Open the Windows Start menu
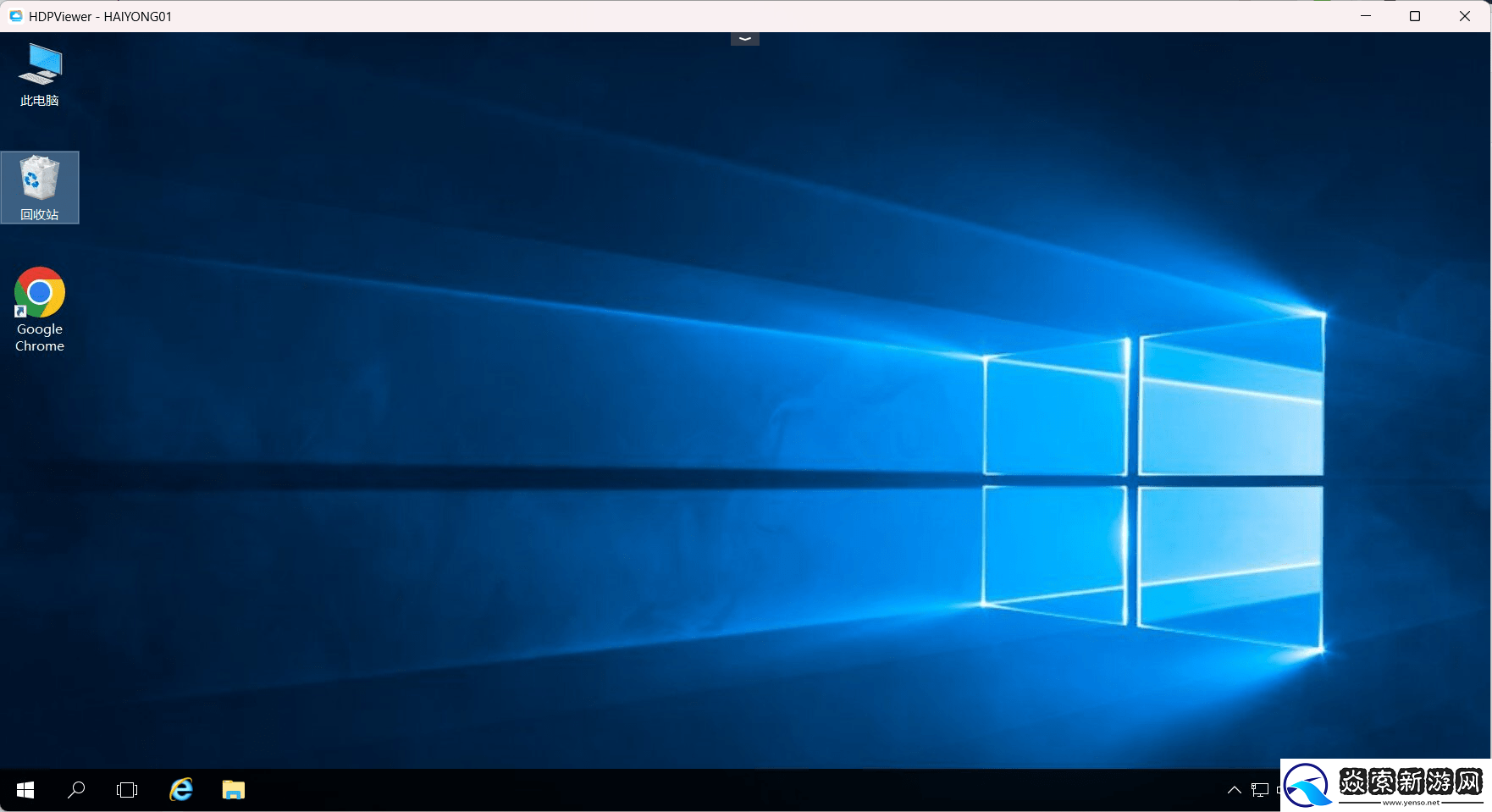The width and height of the screenshot is (1492, 812). 25,790
